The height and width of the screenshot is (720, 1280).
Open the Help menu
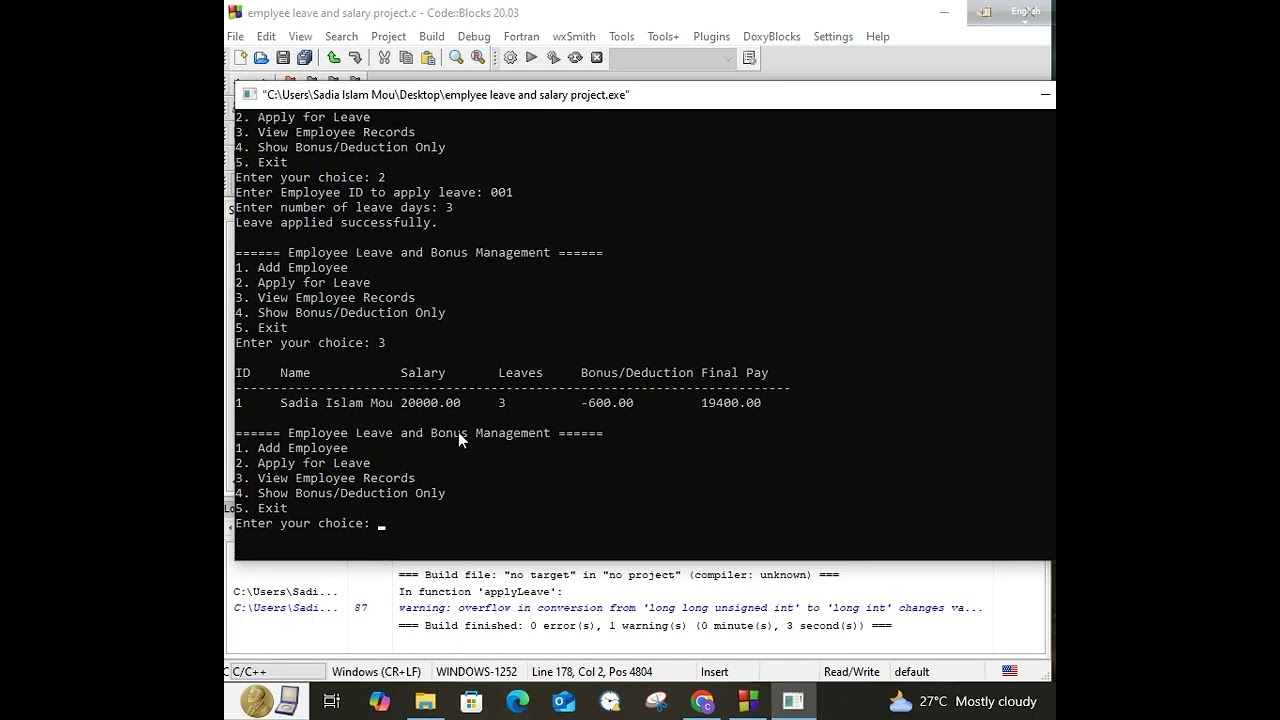click(877, 36)
